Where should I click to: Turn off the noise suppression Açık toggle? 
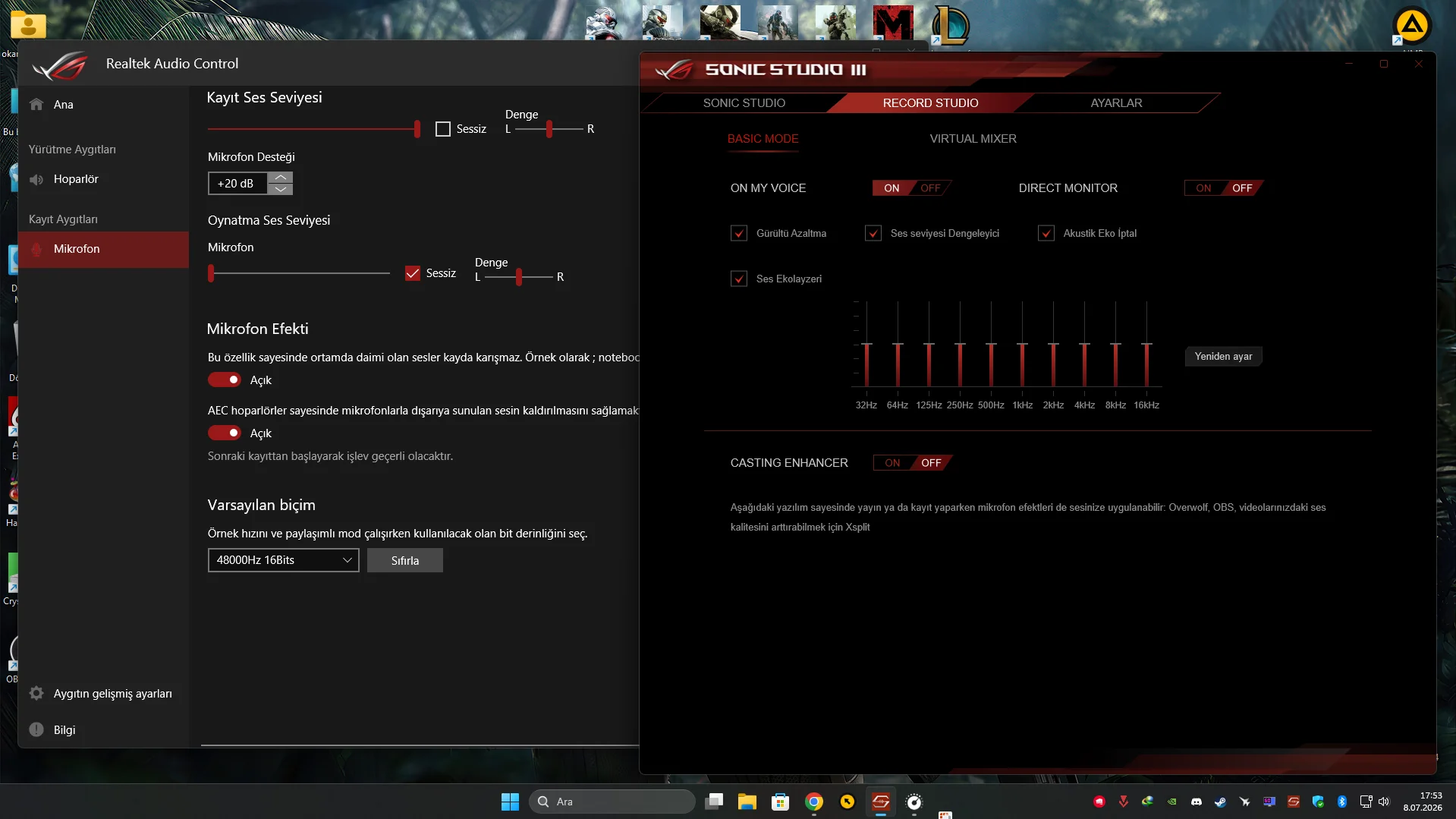point(225,380)
